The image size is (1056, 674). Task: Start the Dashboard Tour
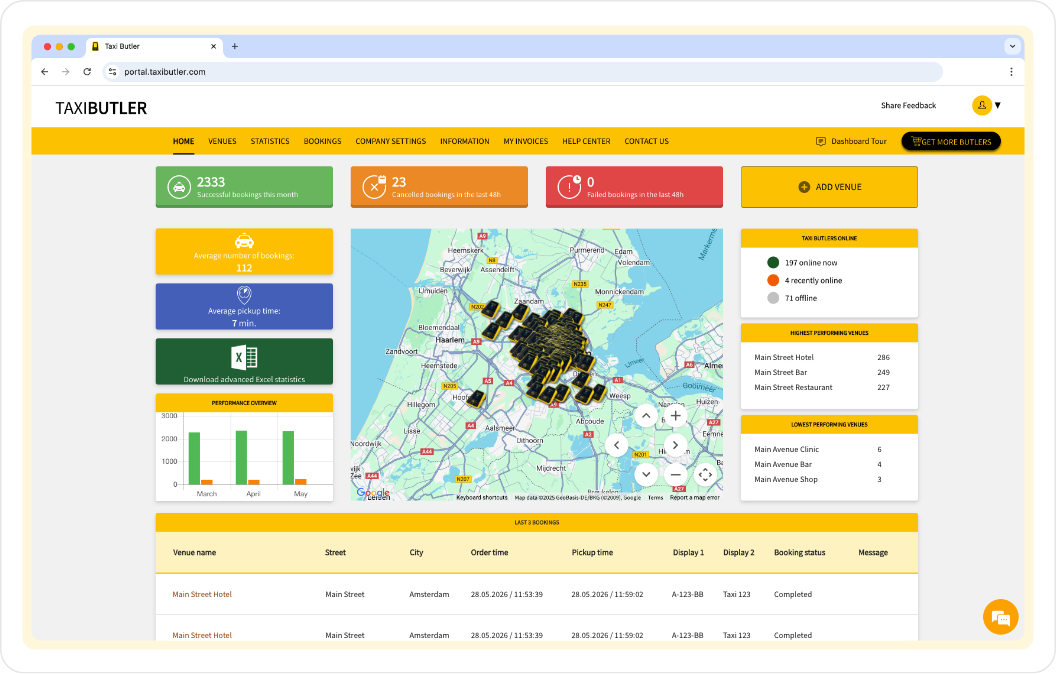coord(851,141)
